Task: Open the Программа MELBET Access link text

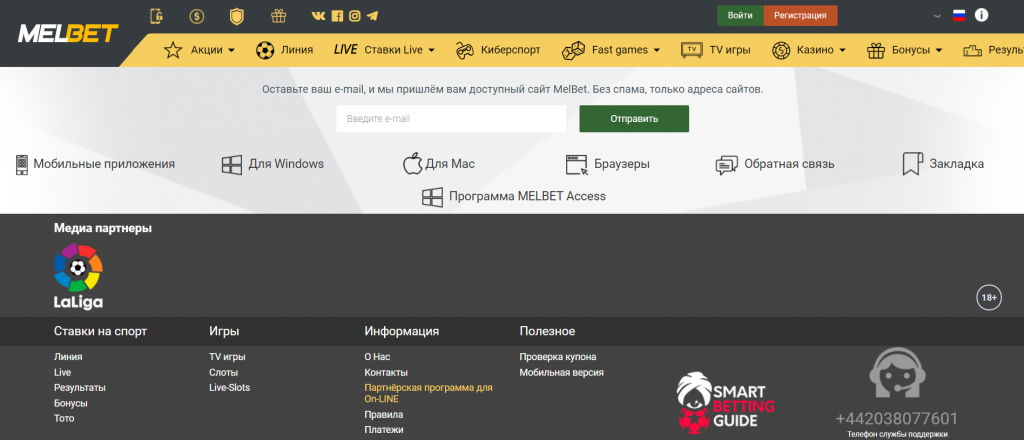Action: [528, 196]
